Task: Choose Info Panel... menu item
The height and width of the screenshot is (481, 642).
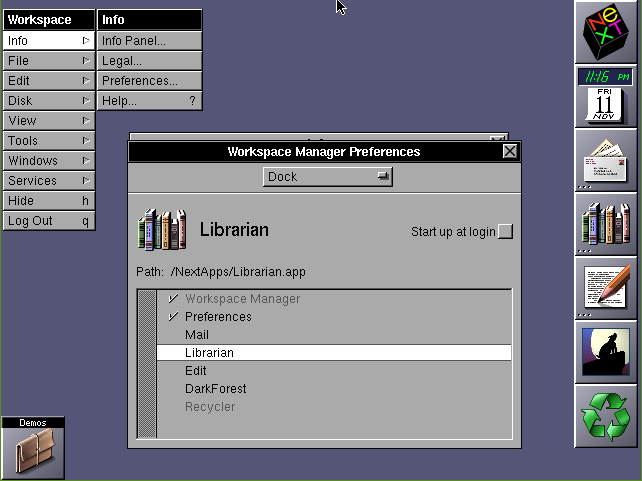Action: [149, 41]
